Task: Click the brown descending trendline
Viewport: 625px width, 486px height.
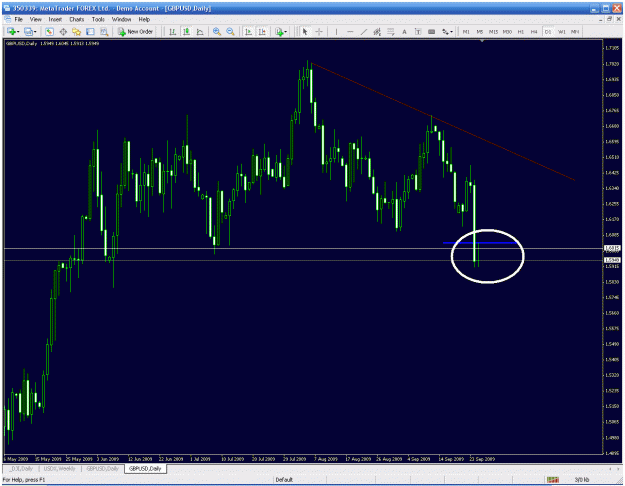Action: pos(442,121)
